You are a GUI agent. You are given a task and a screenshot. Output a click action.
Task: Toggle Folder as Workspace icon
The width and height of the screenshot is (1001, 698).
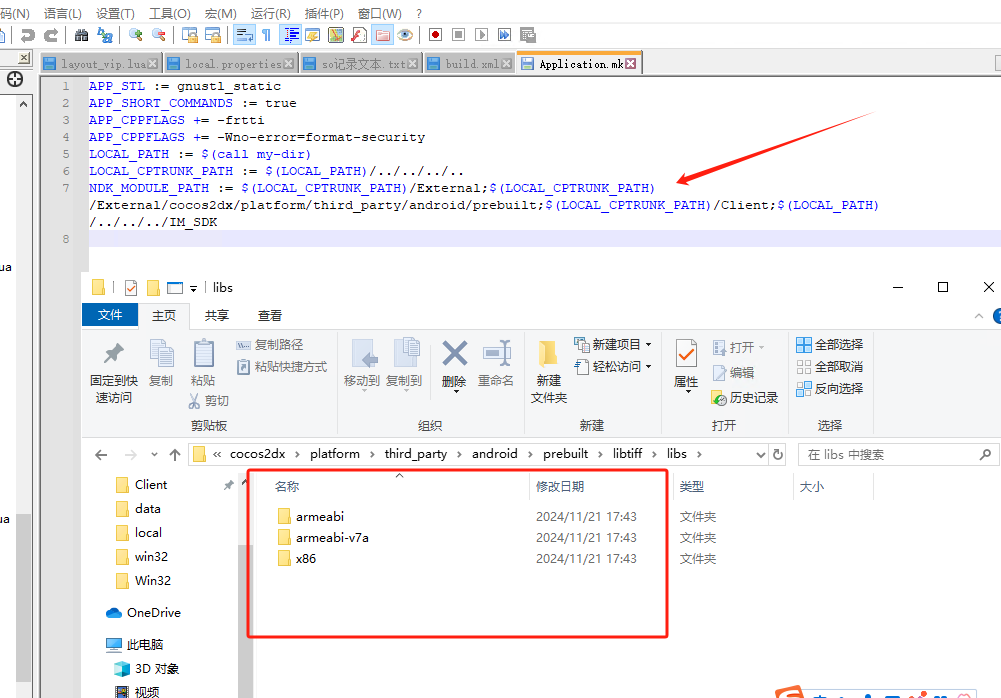click(x=382, y=35)
